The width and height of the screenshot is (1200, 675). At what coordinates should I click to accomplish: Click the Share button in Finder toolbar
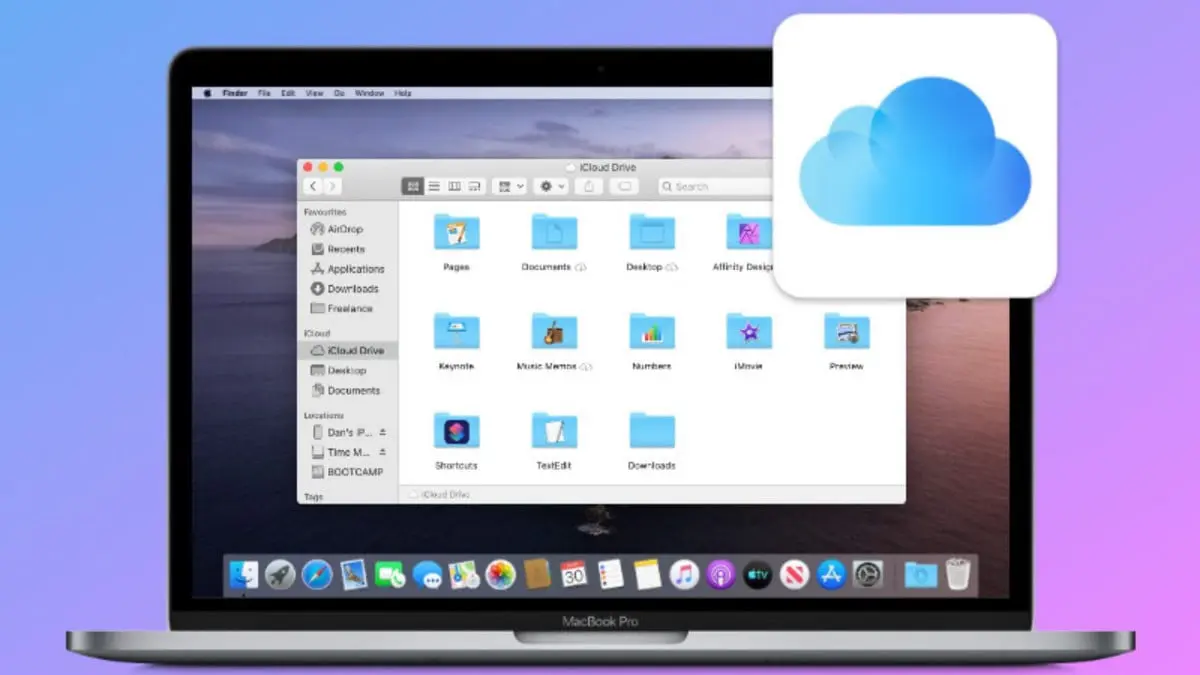coord(590,186)
